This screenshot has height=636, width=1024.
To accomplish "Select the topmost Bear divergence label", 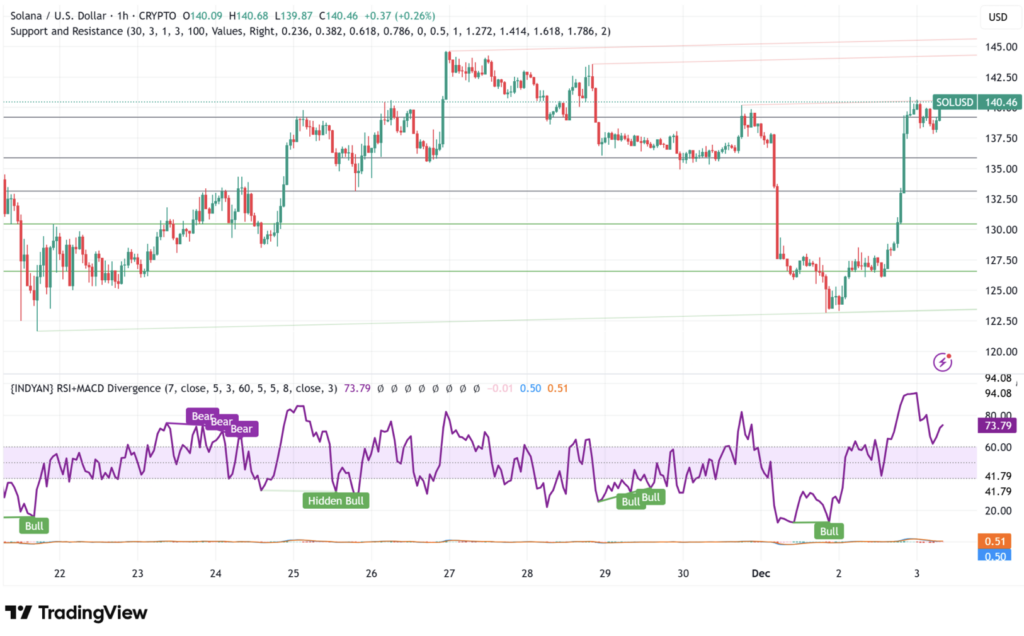I will pyautogui.click(x=200, y=415).
